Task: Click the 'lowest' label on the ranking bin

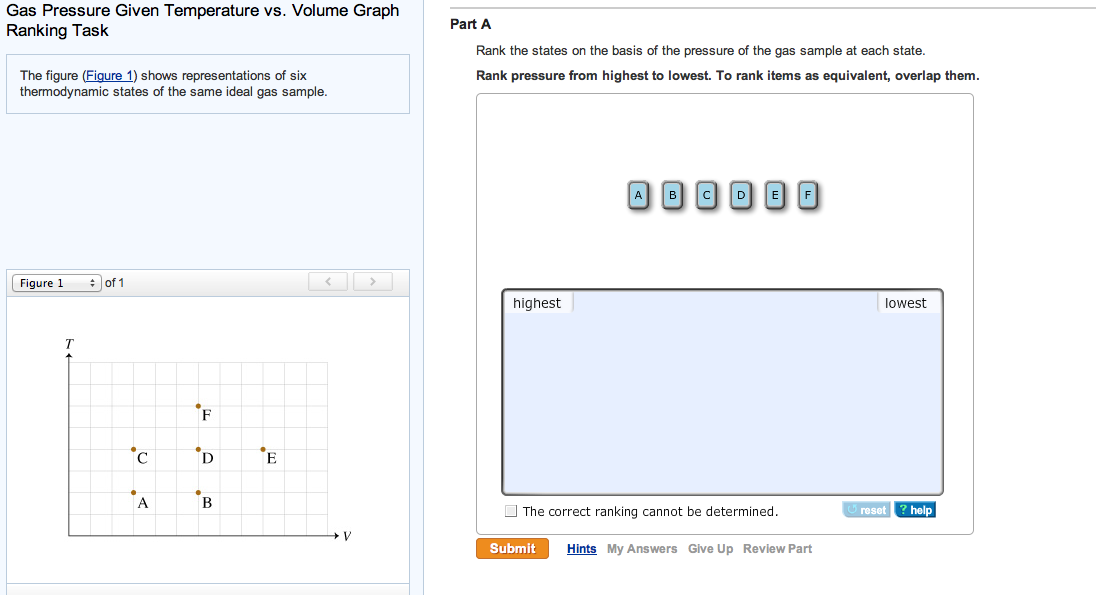Action: click(x=906, y=302)
